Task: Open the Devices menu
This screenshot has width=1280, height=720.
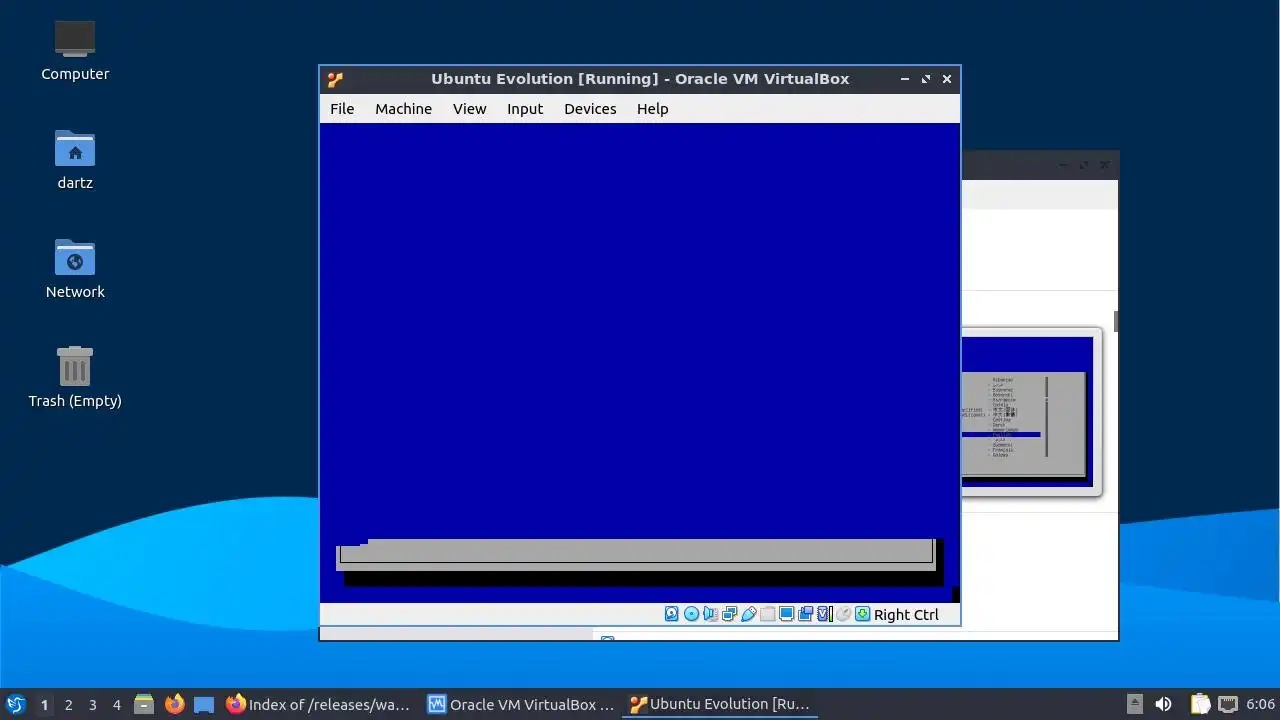Action: click(590, 109)
